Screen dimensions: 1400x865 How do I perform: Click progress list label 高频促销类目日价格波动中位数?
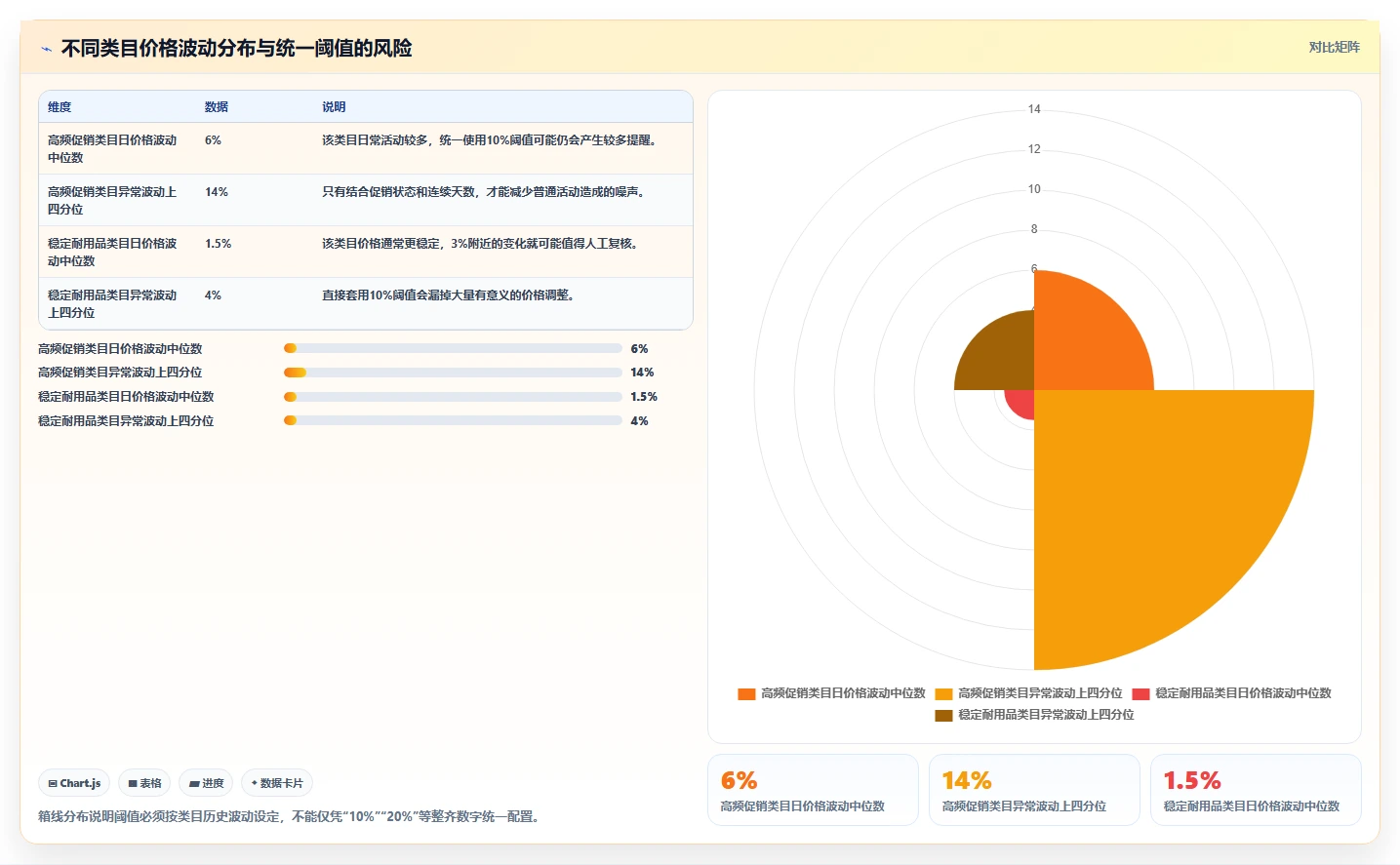(120, 349)
